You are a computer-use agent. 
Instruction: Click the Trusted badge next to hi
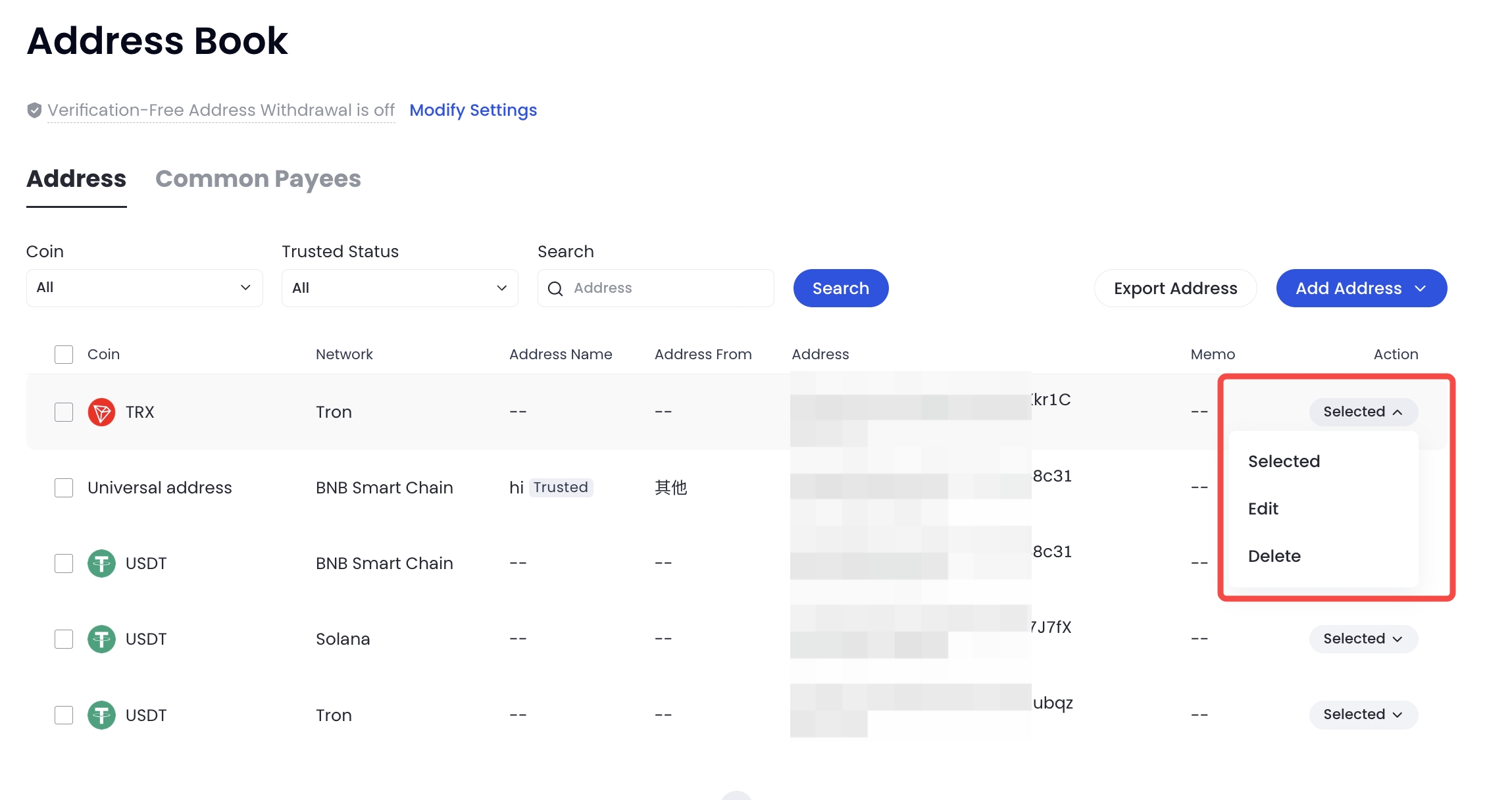coord(561,488)
